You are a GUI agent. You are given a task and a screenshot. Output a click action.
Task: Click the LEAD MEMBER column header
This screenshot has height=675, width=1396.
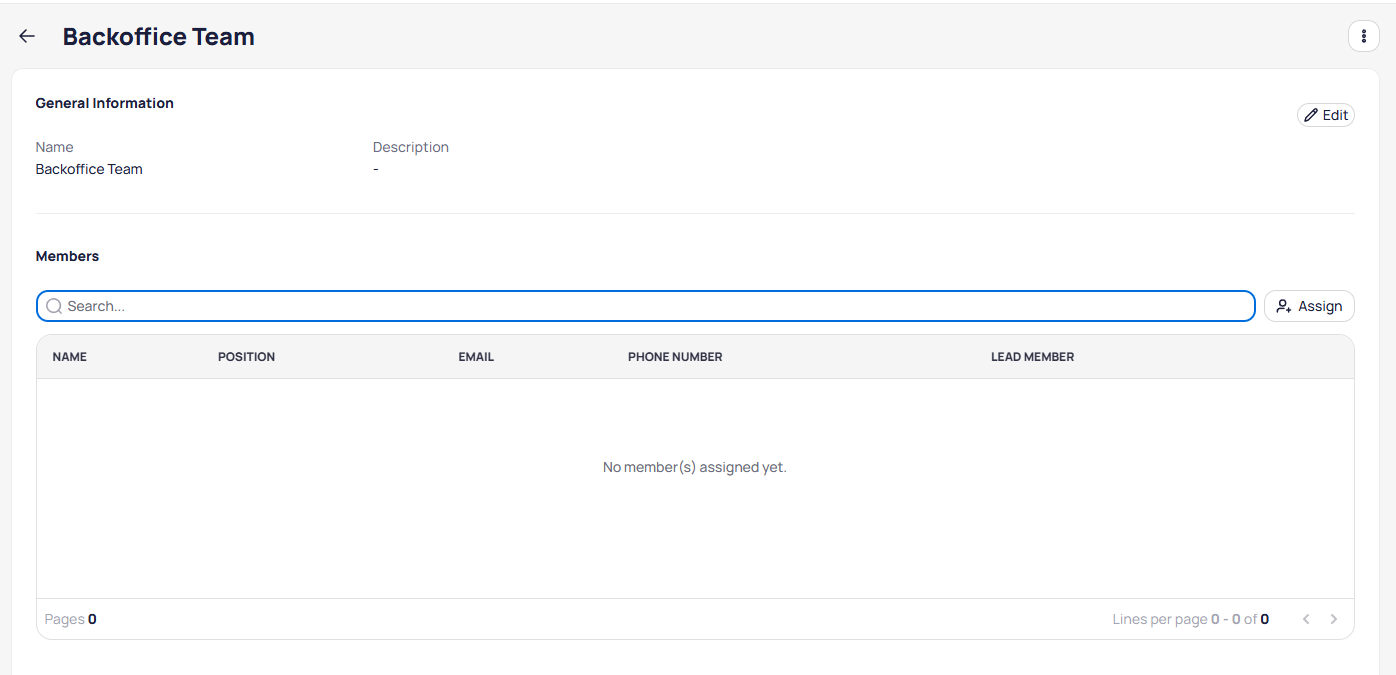click(1032, 357)
